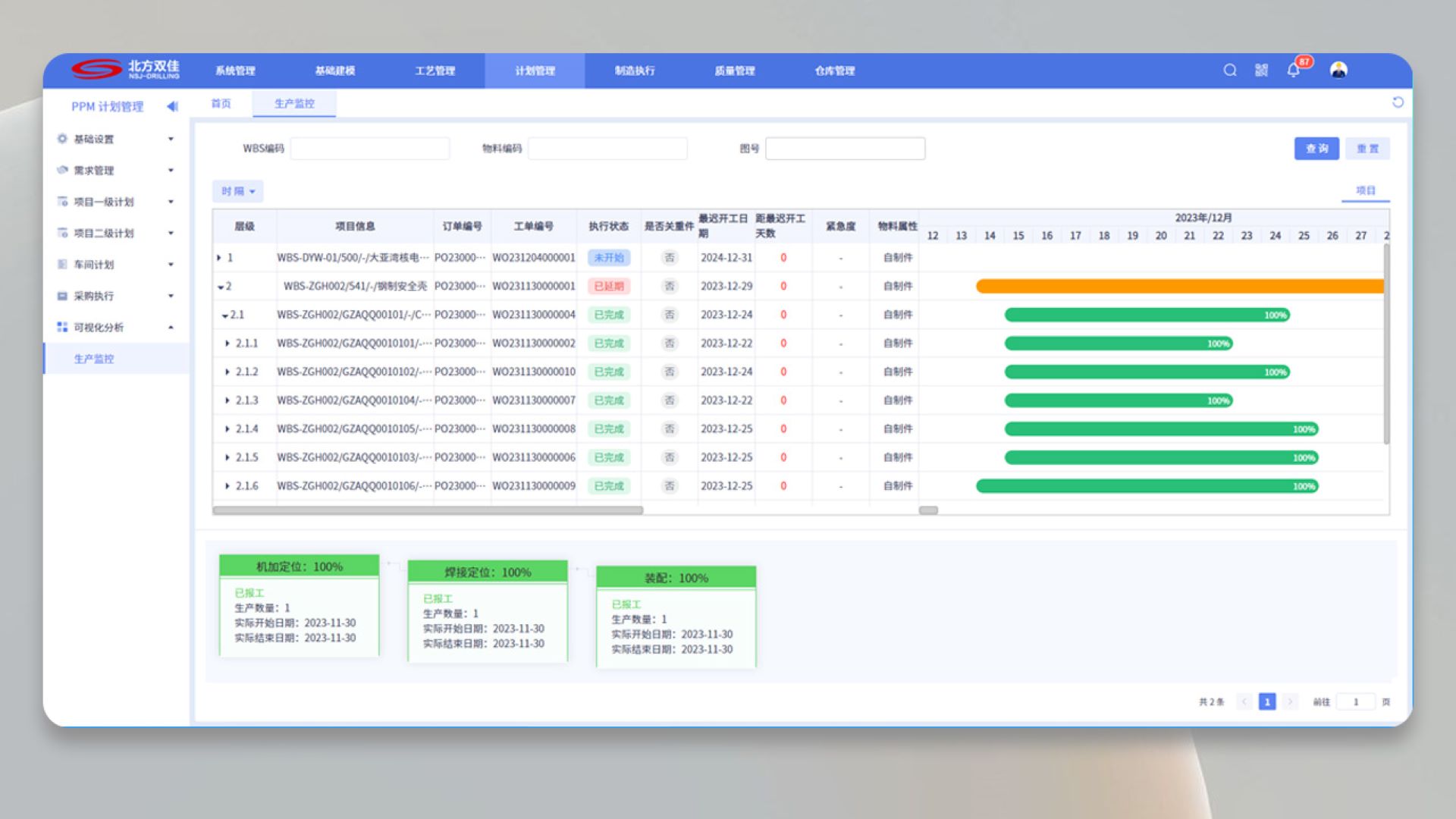Click the orange Gantt bar for row 2

[x=1179, y=286]
